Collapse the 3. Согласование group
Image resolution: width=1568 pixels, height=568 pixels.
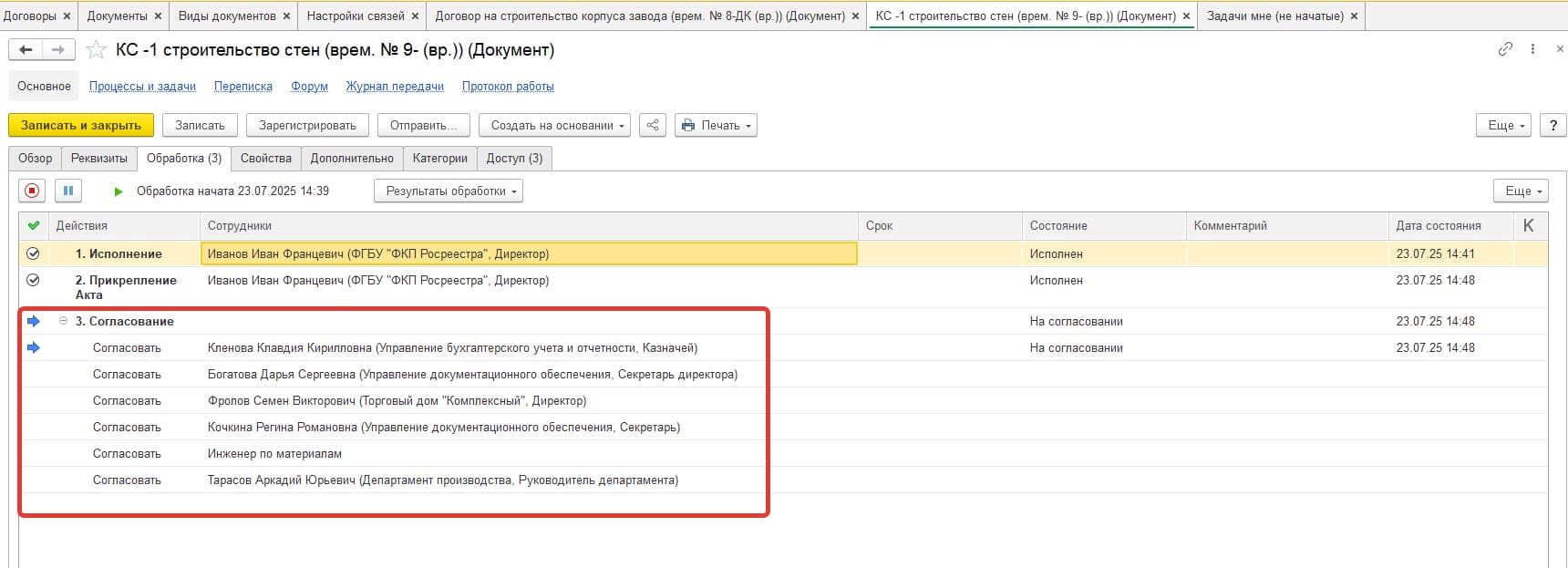click(x=64, y=321)
